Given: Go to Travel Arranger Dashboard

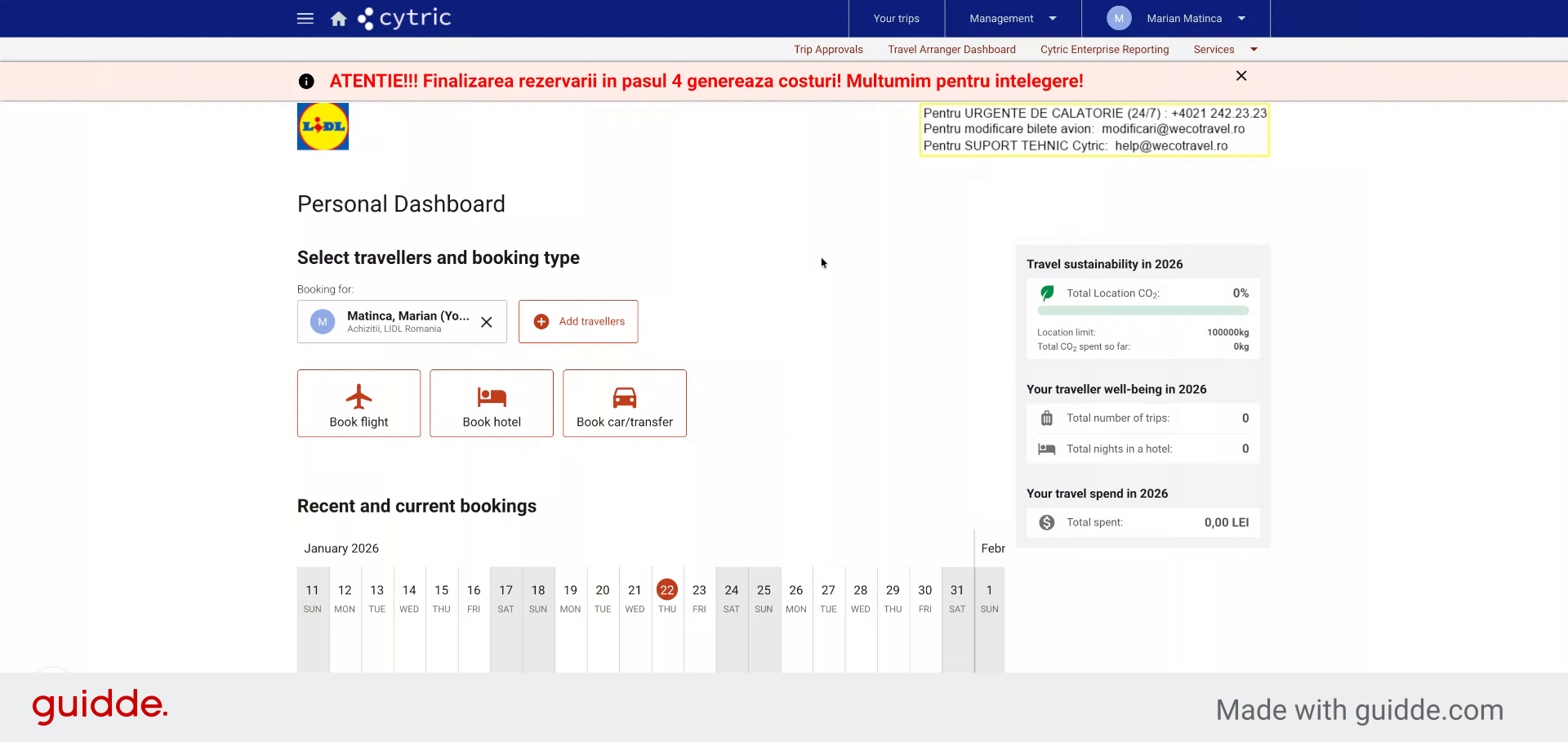Looking at the screenshot, I should (951, 49).
